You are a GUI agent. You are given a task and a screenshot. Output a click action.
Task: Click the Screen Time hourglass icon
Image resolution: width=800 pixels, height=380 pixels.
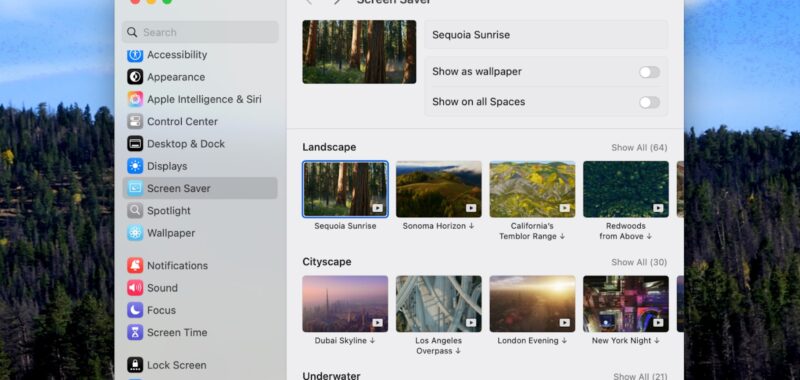click(135, 332)
